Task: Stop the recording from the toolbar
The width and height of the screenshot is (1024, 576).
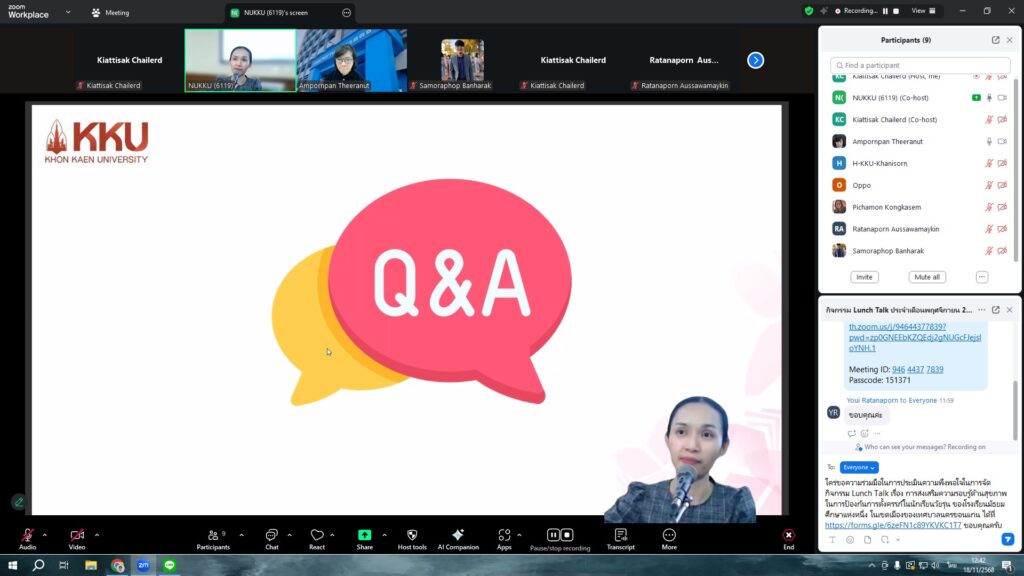Action: click(567, 535)
